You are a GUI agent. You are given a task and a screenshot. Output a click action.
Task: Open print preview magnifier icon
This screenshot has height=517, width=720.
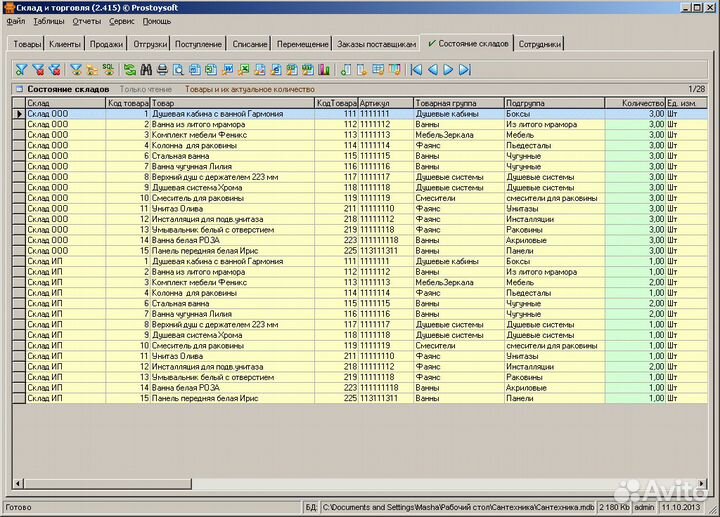[178, 70]
